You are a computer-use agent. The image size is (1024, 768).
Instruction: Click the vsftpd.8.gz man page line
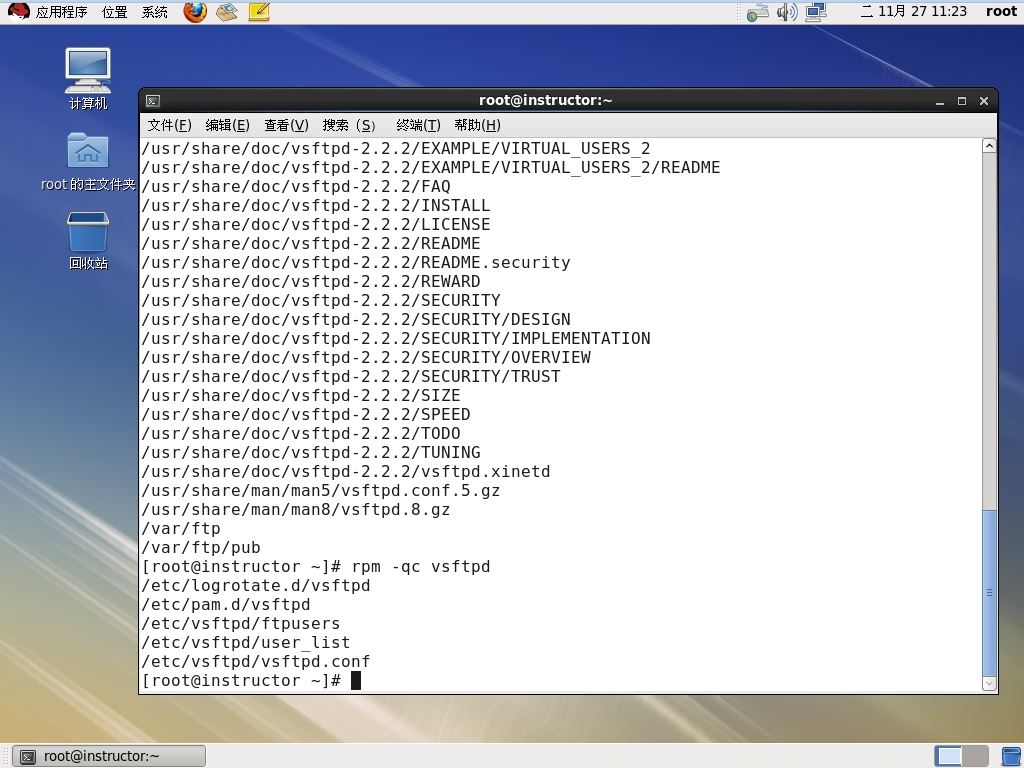click(x=296, y=509)
